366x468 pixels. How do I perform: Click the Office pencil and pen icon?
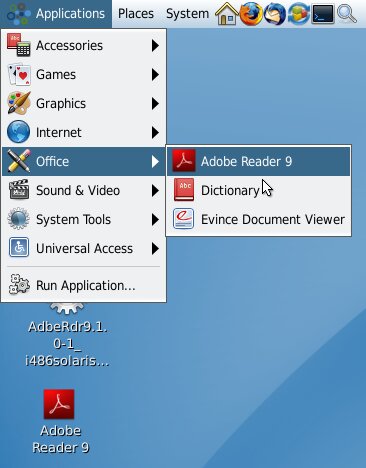coord(19,161)
